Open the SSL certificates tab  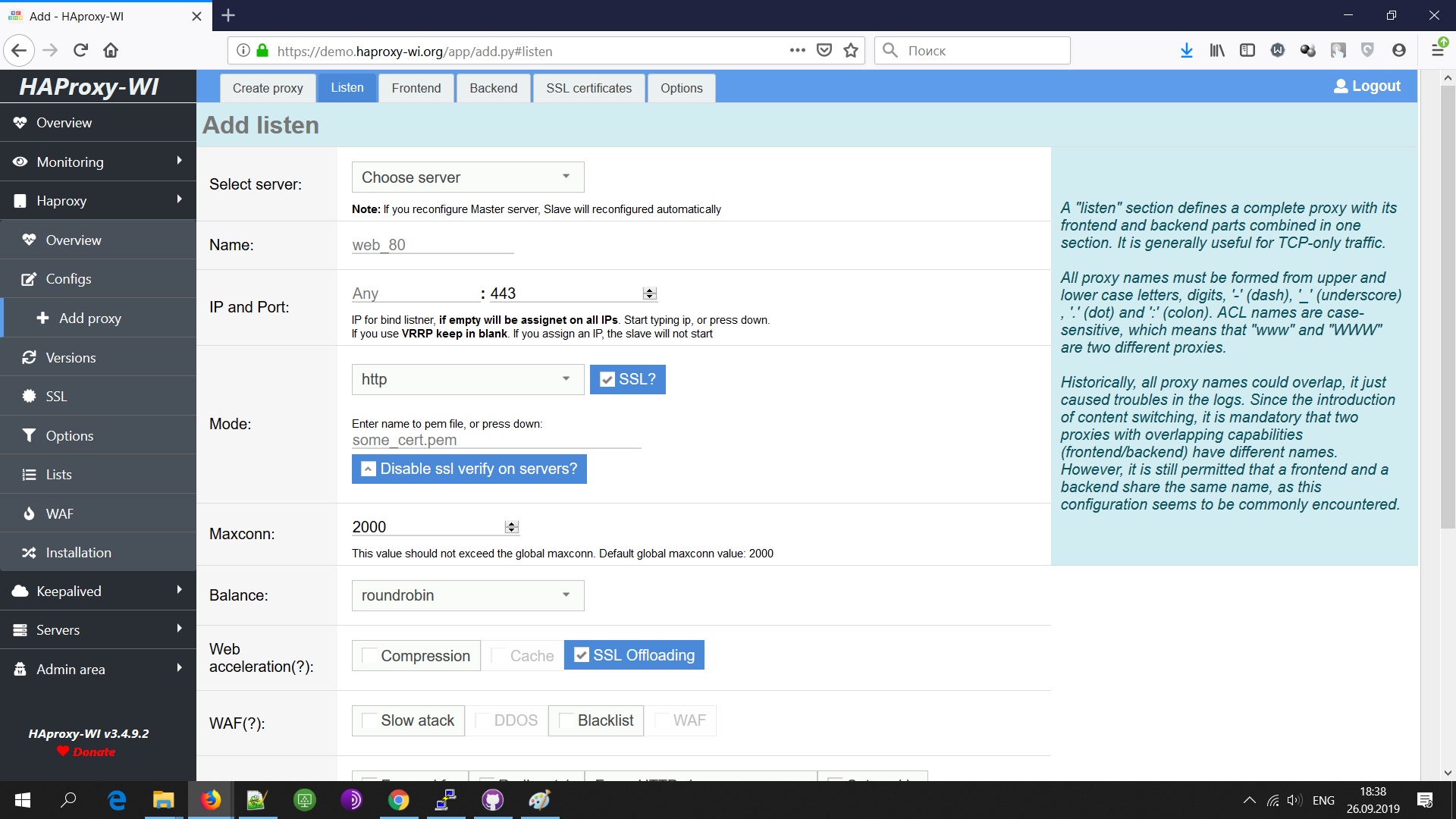pos(589,88)
